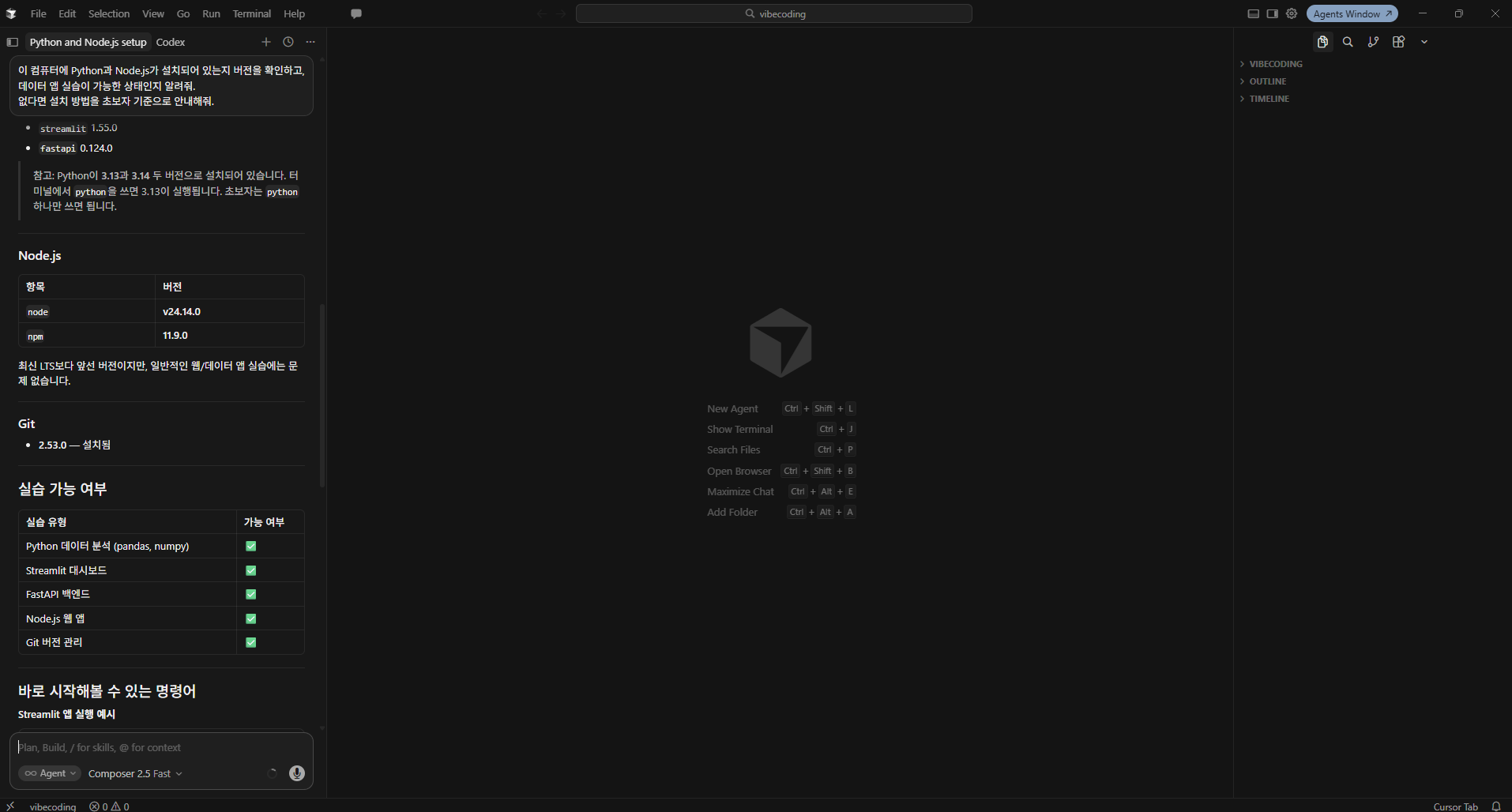The width and height of the screenshot is (1512, 812).
Task: Open the File menu
Action: (38, 13)
